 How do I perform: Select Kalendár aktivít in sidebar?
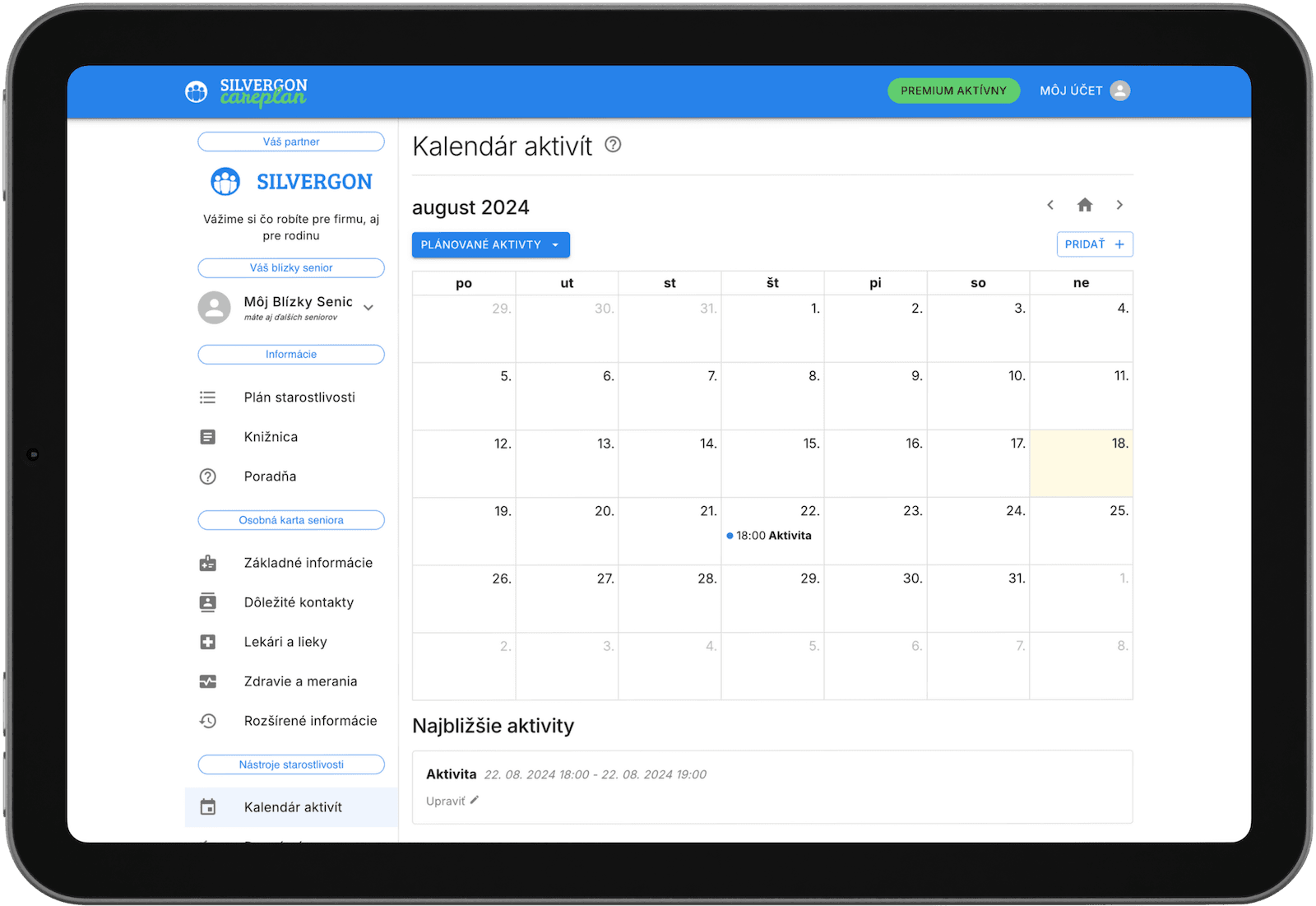coord(291,807)
